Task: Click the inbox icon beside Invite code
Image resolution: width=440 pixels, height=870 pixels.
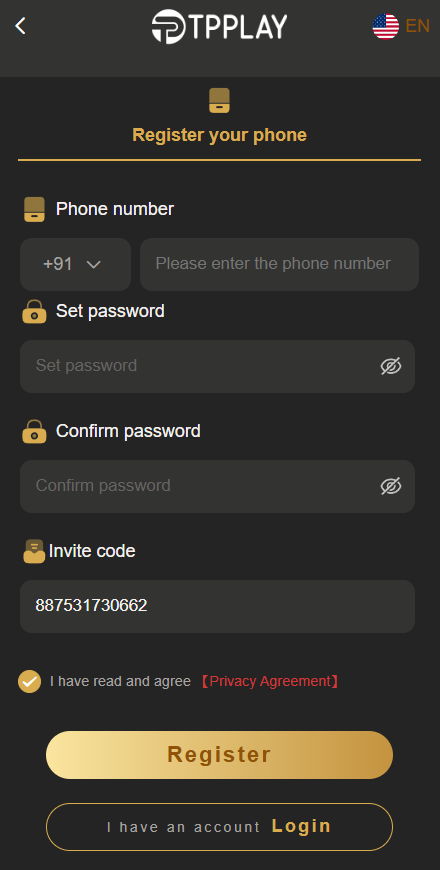Action: coord(34,551)
